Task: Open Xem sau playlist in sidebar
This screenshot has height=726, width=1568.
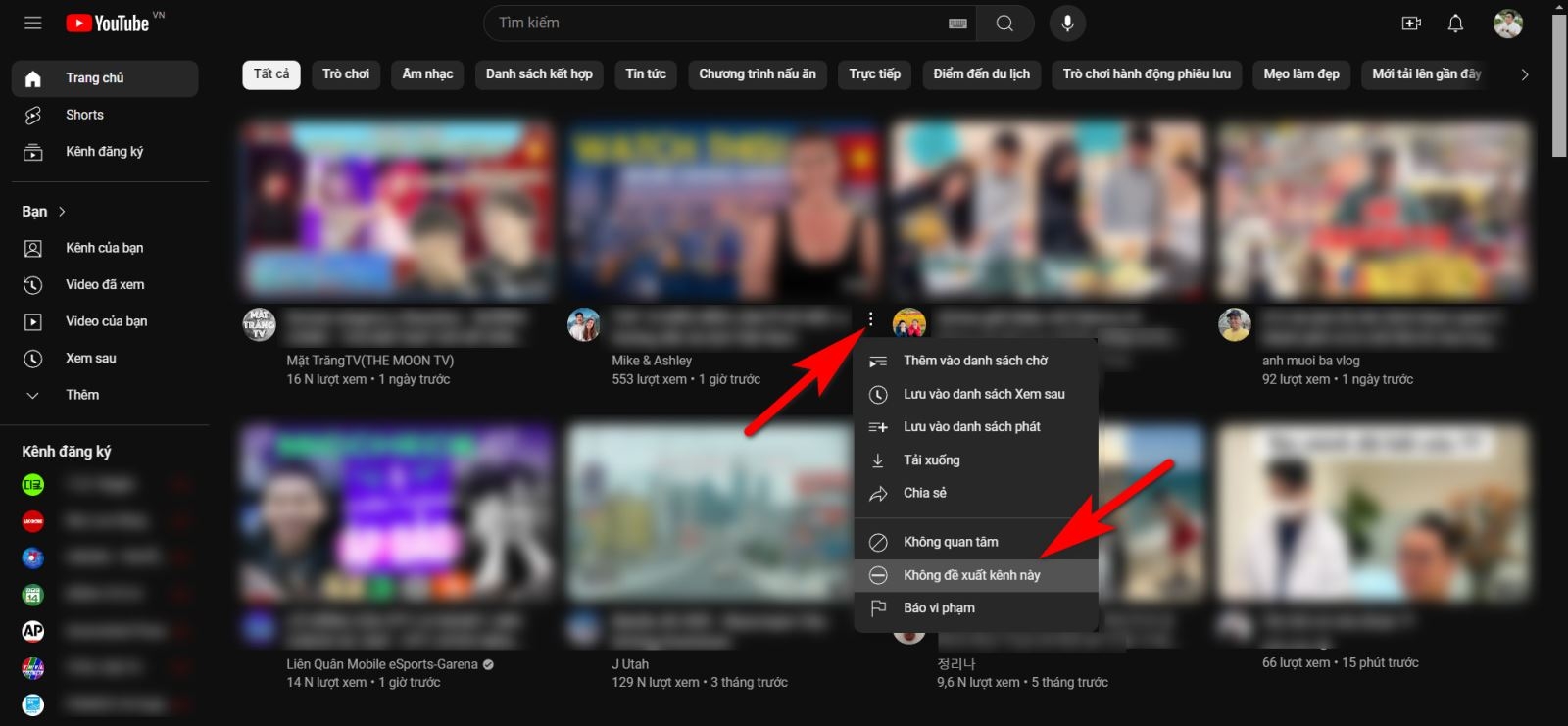Action: click(x=105, y=359)
